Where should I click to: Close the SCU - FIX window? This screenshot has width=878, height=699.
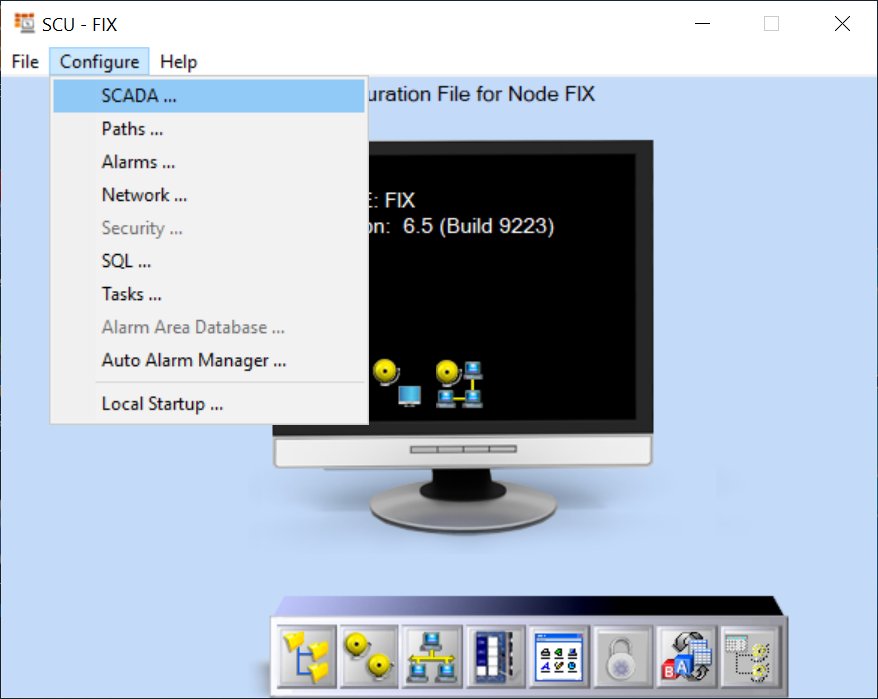point(842,24)
